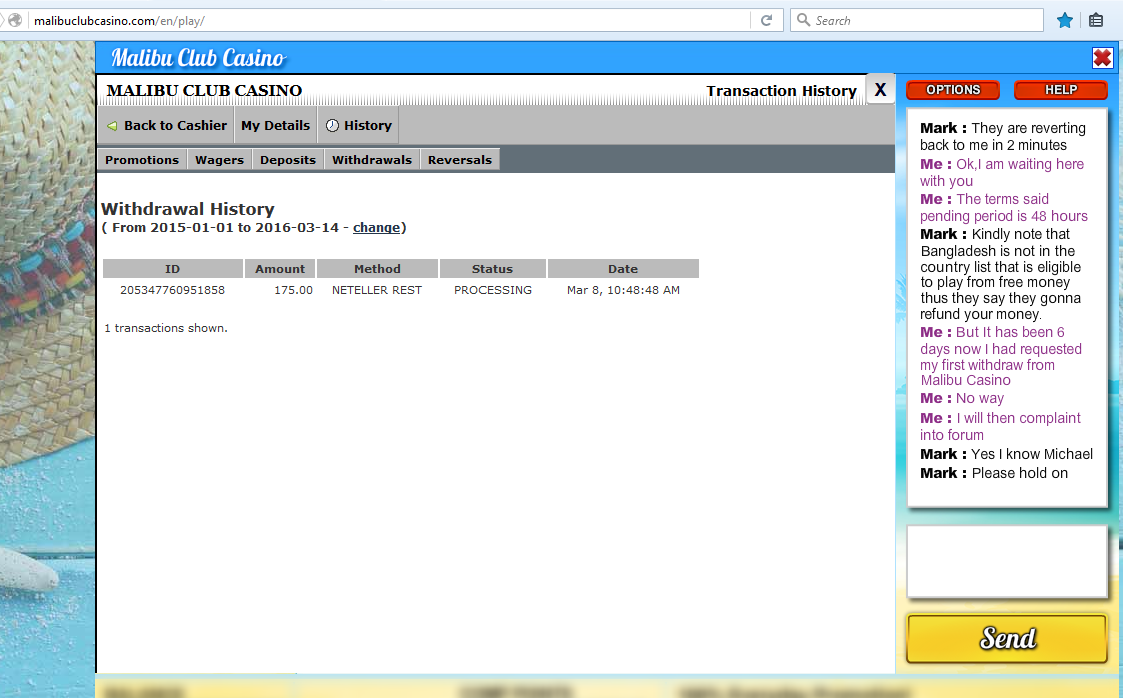The height and width of the screenshot is (698, 1123).
Task: Click the Status column header
Action: (493, 268)
